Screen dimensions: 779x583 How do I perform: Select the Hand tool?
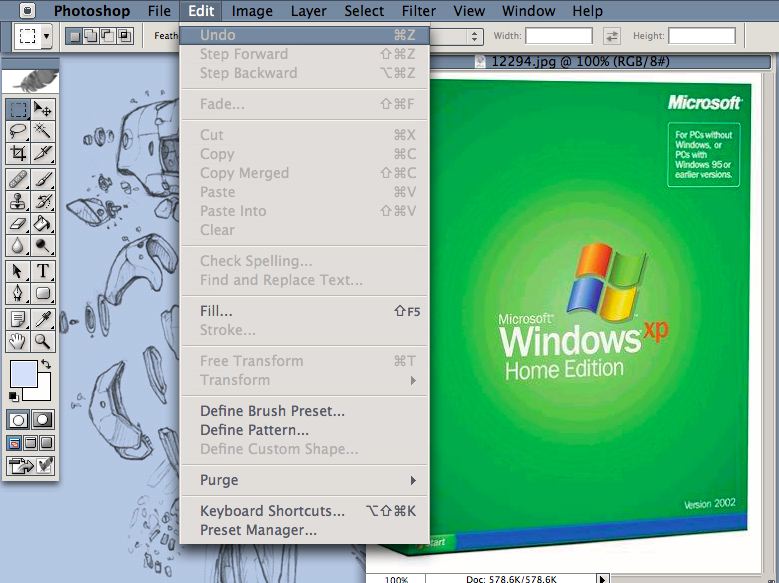click(x=18, y=341)
